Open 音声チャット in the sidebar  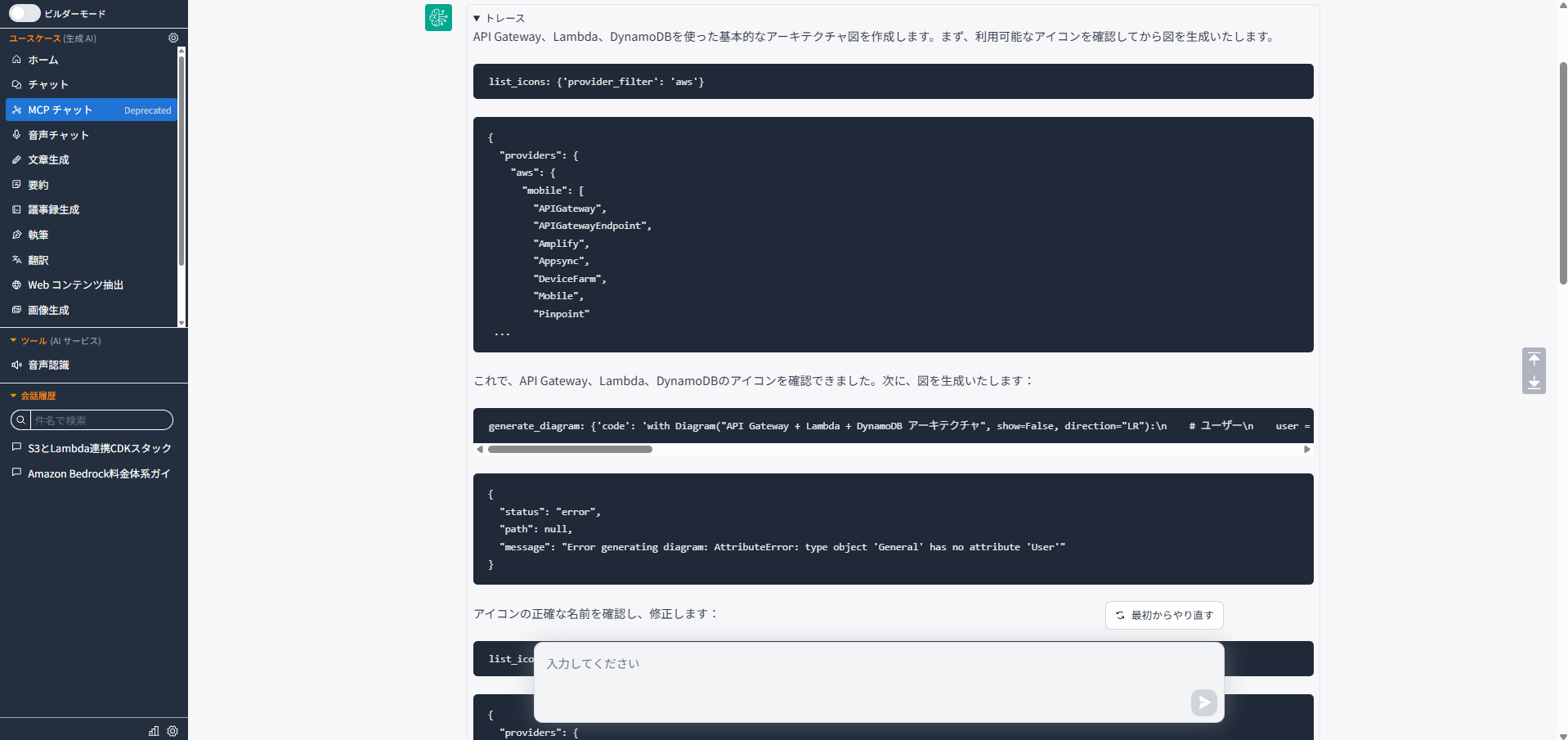point(91,135)
